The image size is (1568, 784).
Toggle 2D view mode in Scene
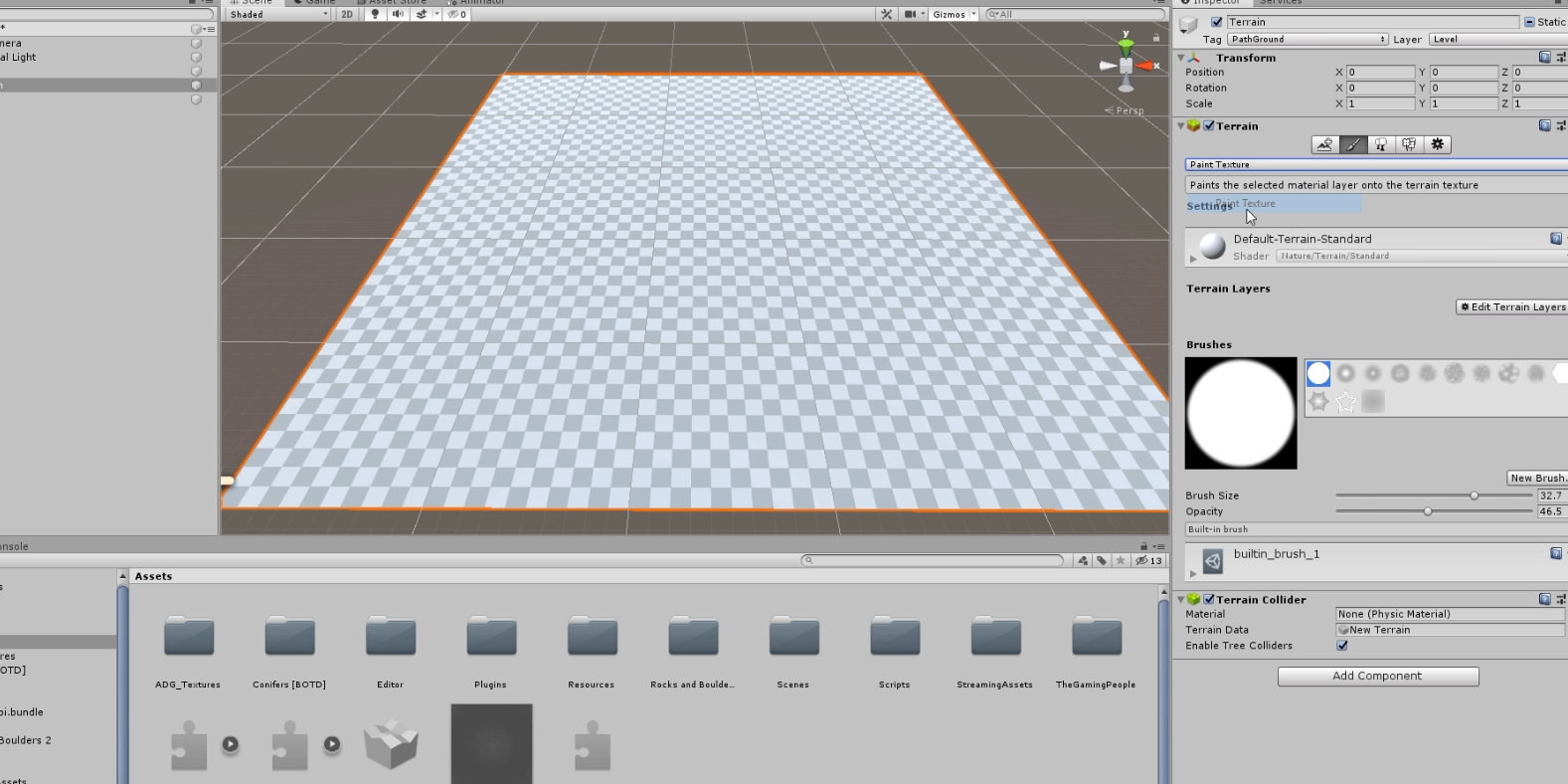click(x=347, y=14)
